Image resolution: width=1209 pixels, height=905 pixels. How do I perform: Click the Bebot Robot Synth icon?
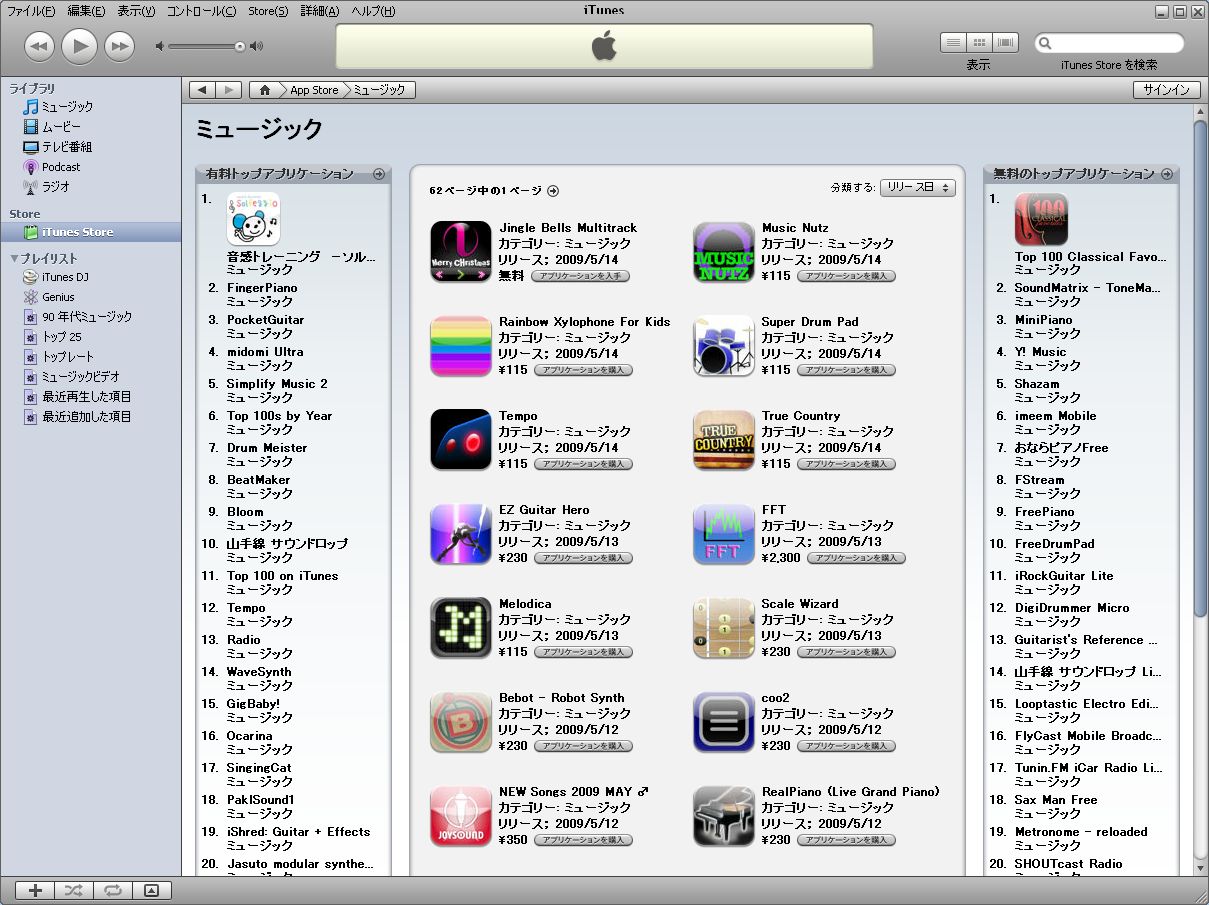point(460,723)
